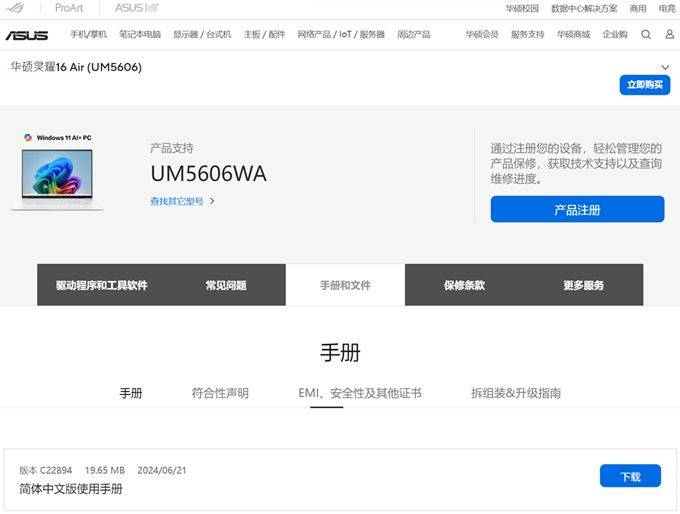Open the 企业购 menu
The width and height of the screenshot is (680, 514).
615,34
